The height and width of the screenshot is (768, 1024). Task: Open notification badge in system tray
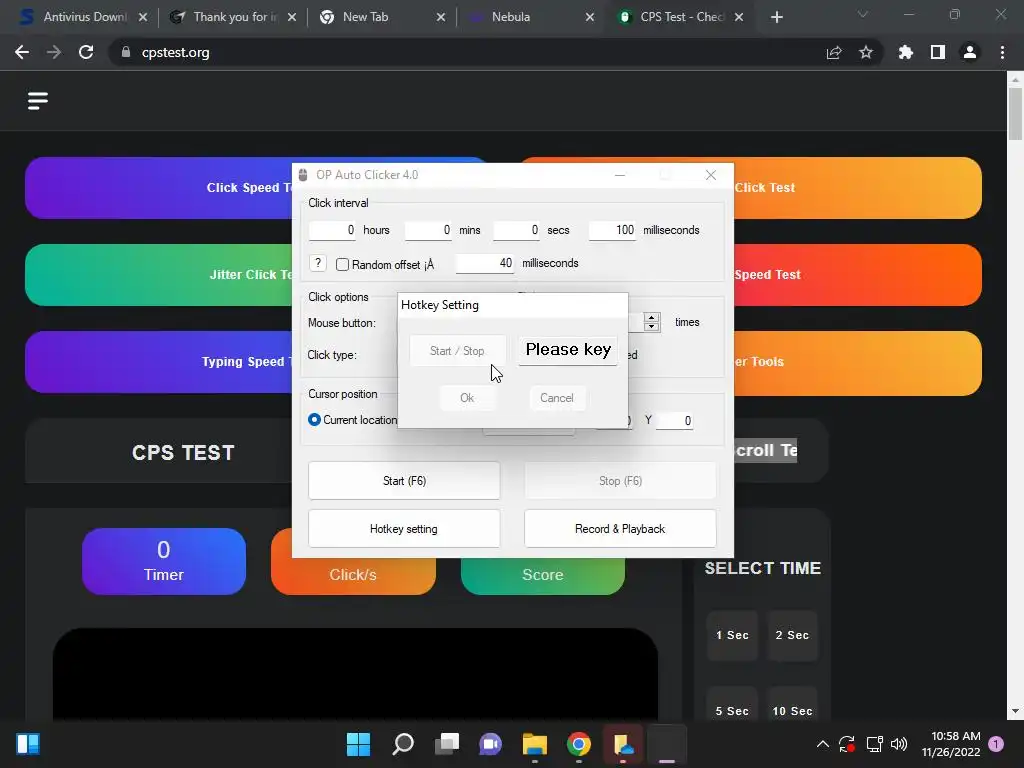996,744
